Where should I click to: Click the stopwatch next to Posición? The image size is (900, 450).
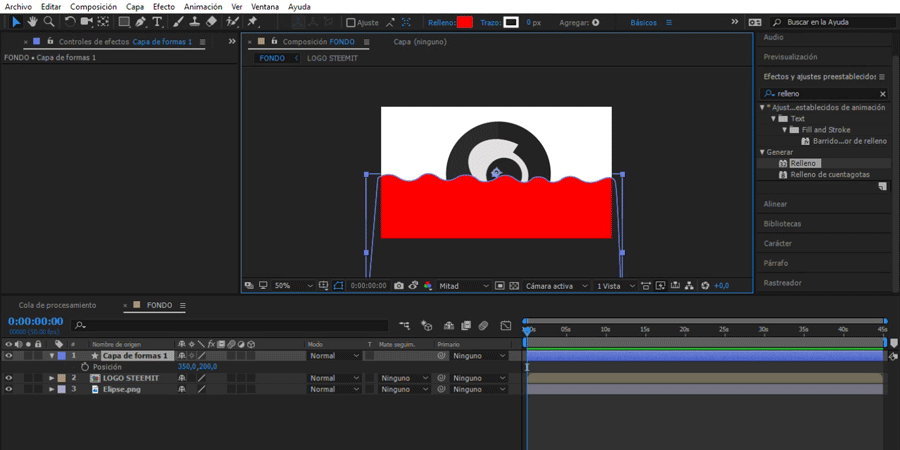[85, 367]
